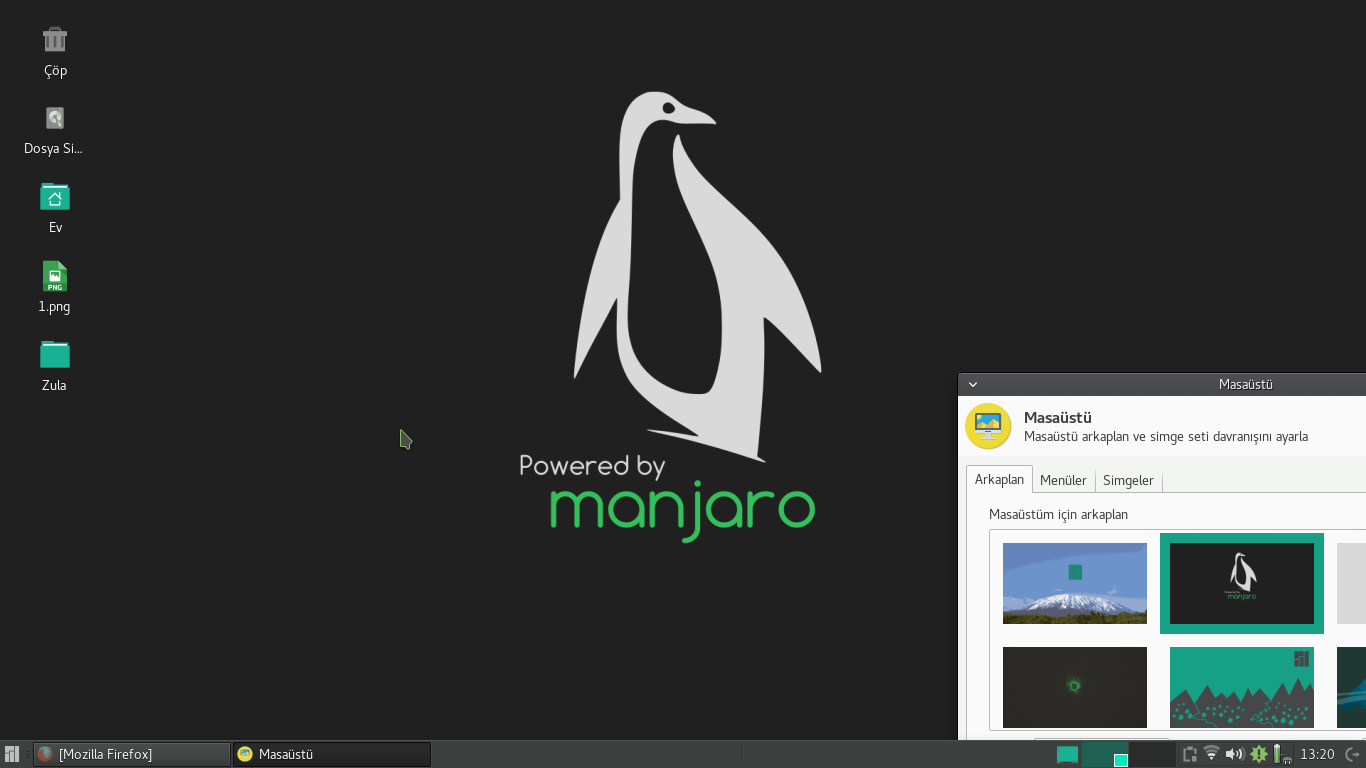Open the Çöp trash icon on desktop

pos(55,40)
